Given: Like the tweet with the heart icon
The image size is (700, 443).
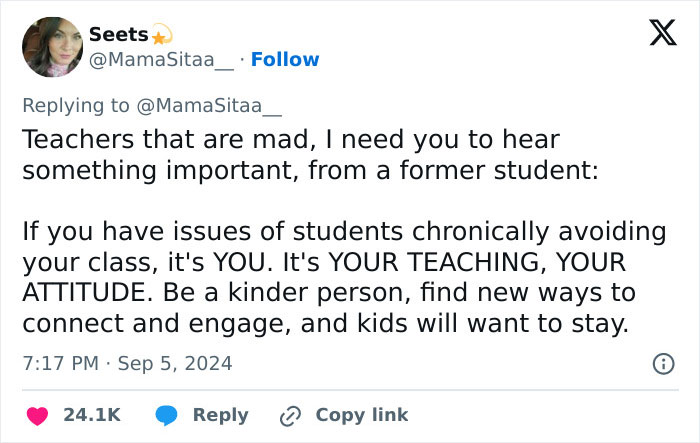Looking at the screenshot, I should point(35,415).
